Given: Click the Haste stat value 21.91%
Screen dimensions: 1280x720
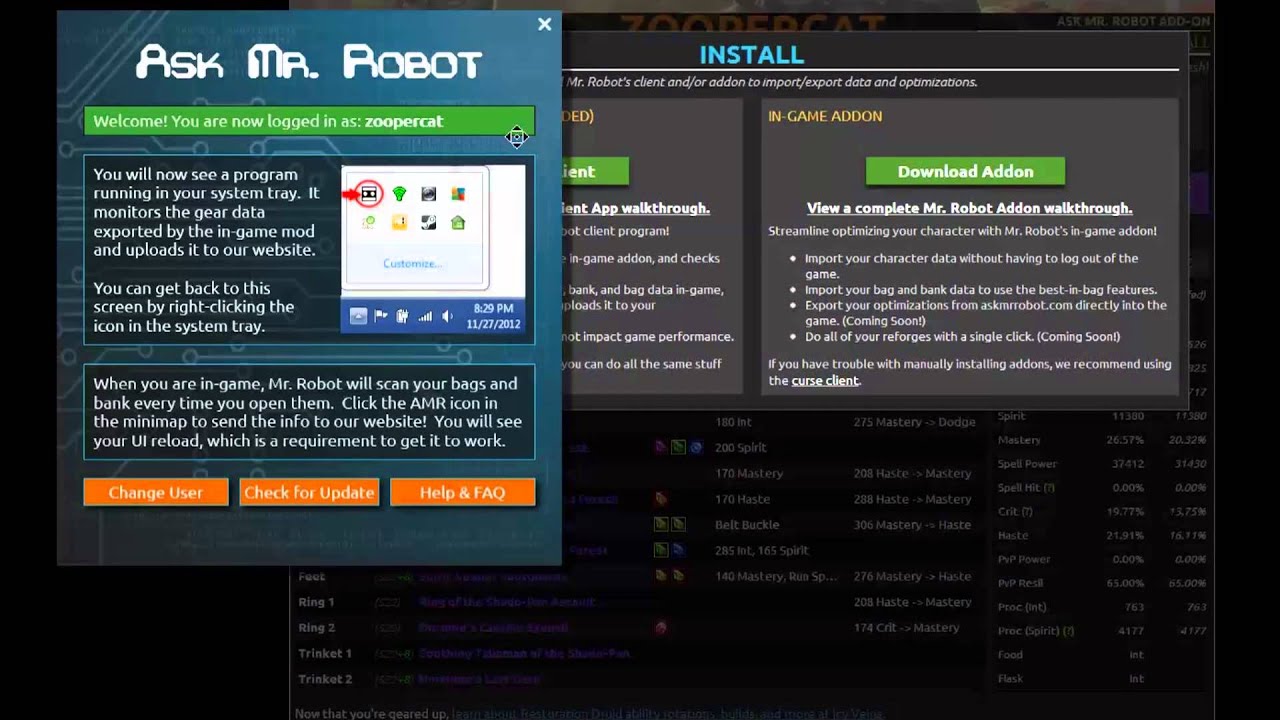Looking at the screenshot, I should pyautogui.click(x=1125, y=535).
